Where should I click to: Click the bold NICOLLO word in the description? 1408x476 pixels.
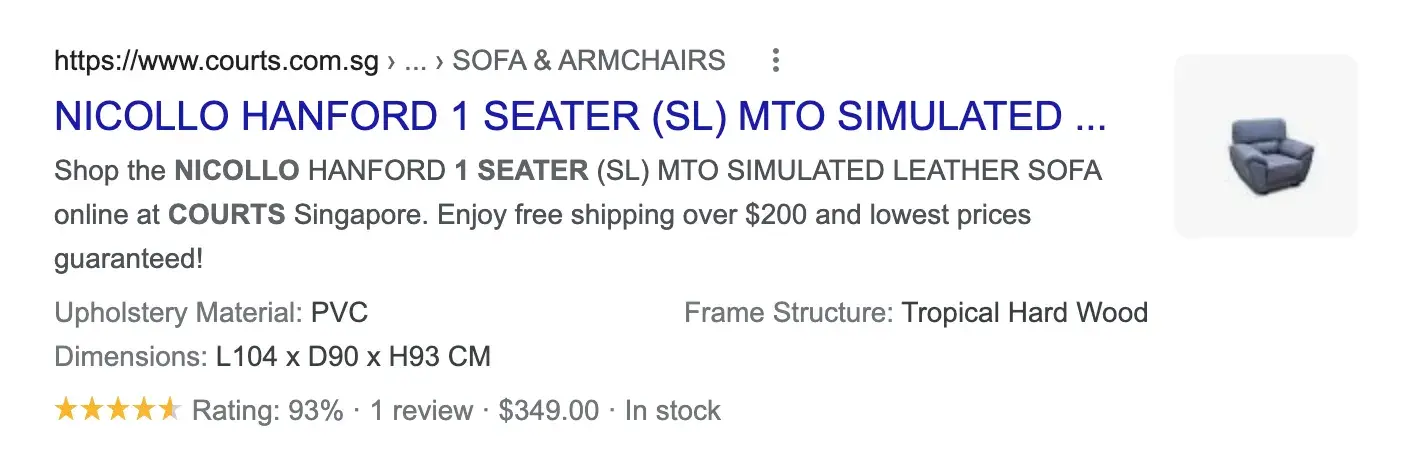[236, 171]
